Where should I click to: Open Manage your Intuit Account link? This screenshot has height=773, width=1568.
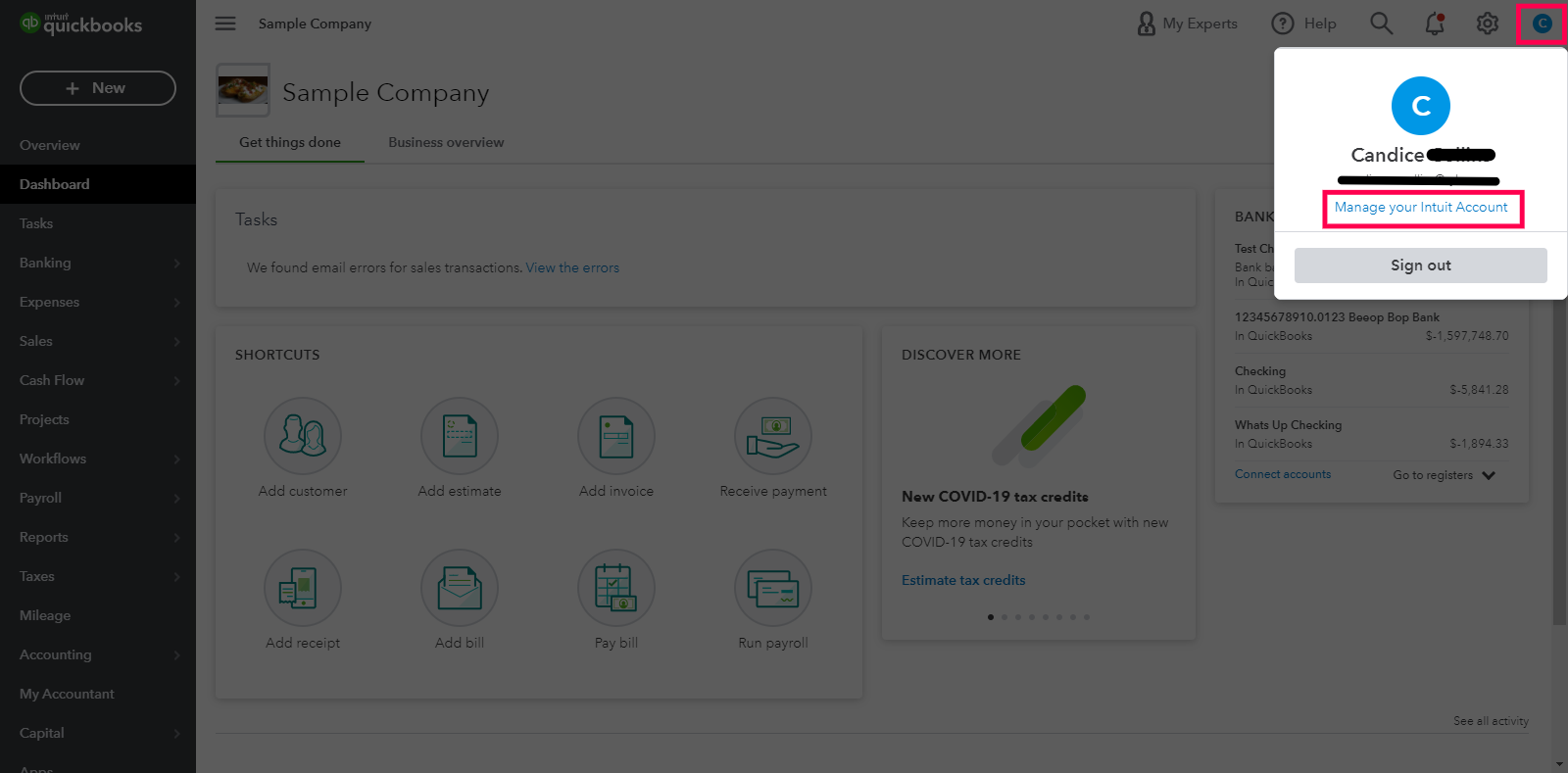pyautogui.click(x=1421, y=208)
